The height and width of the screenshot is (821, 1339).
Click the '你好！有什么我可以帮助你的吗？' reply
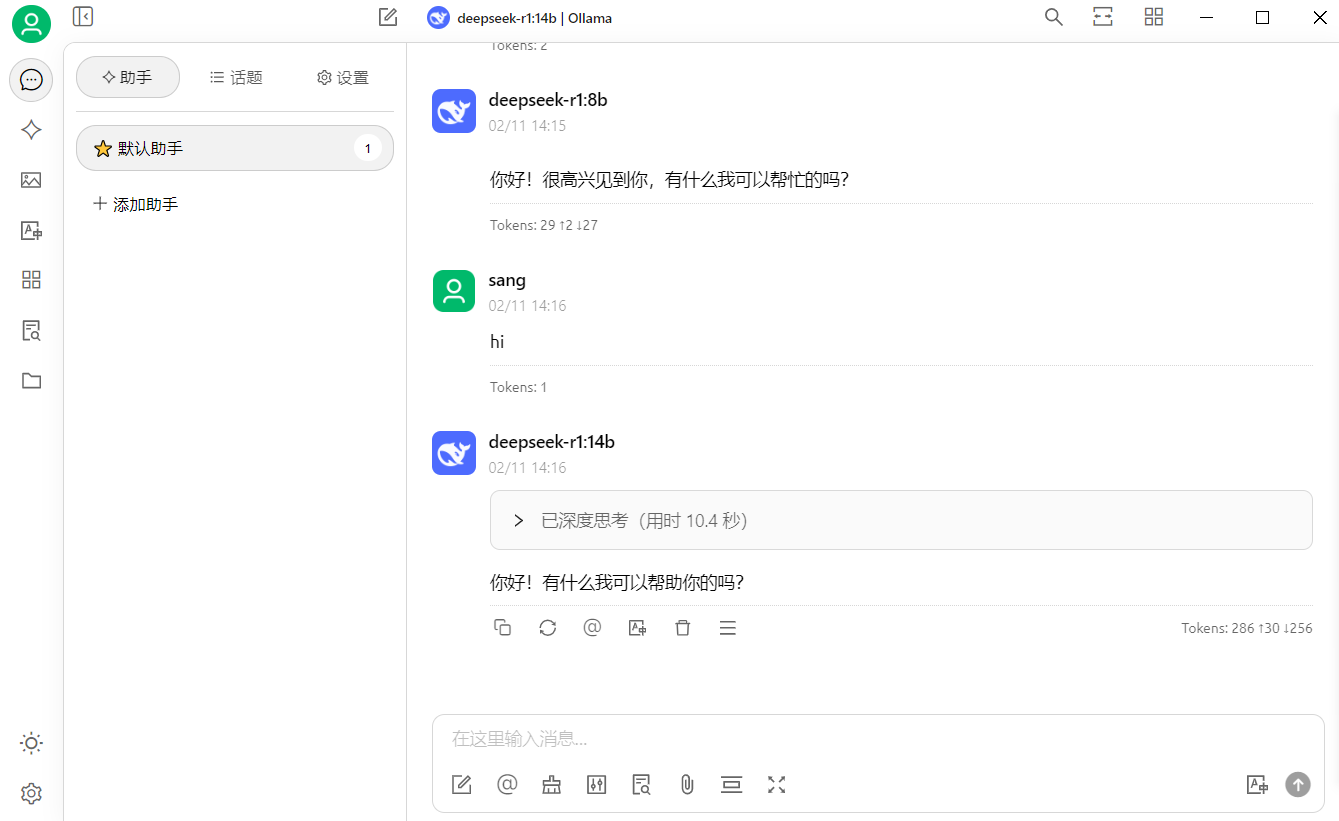[x=617, y=582]
